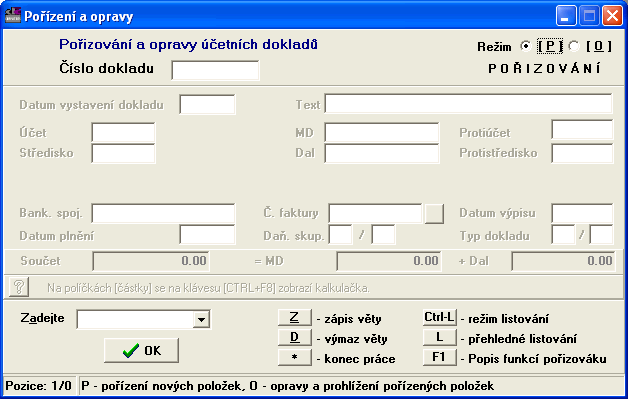Screen dimensions: 628x399
Task: Click the Datum vystavení dokladu field
Action: point(207,104)
